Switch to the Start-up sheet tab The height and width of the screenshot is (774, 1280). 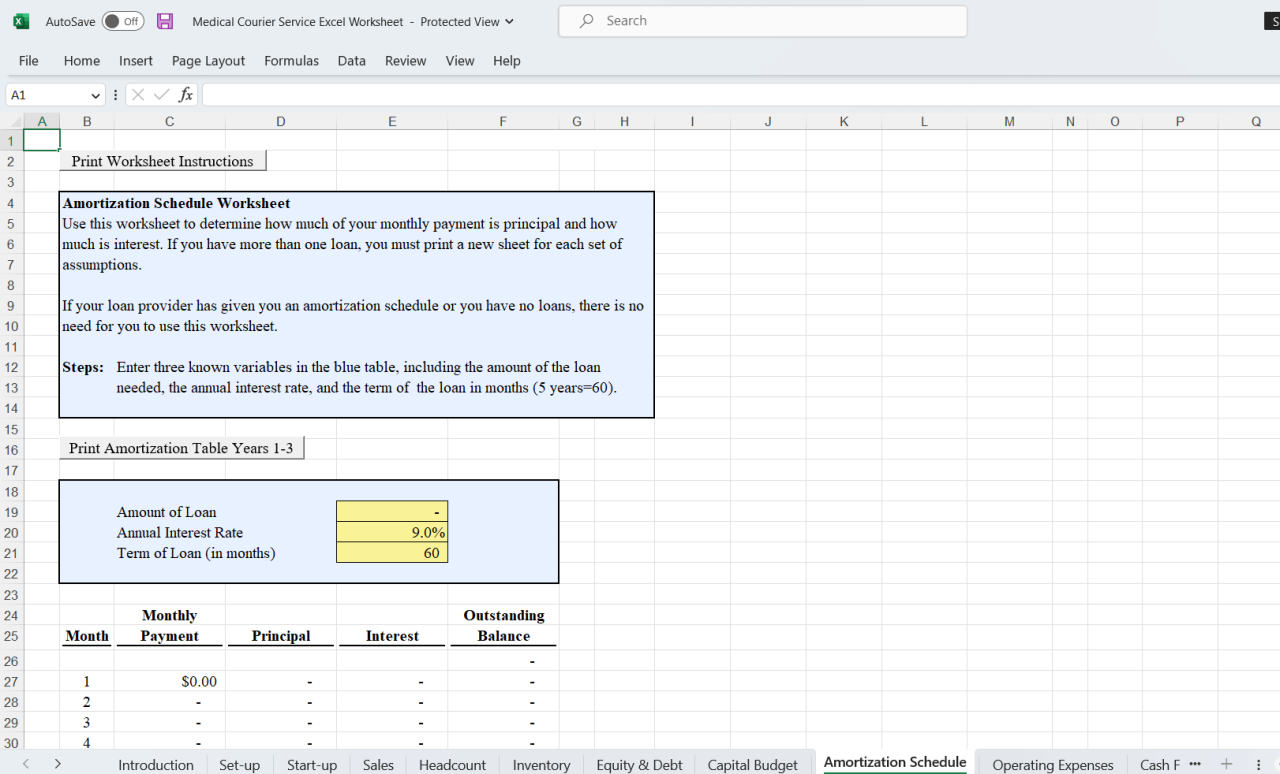pos(312,765)
